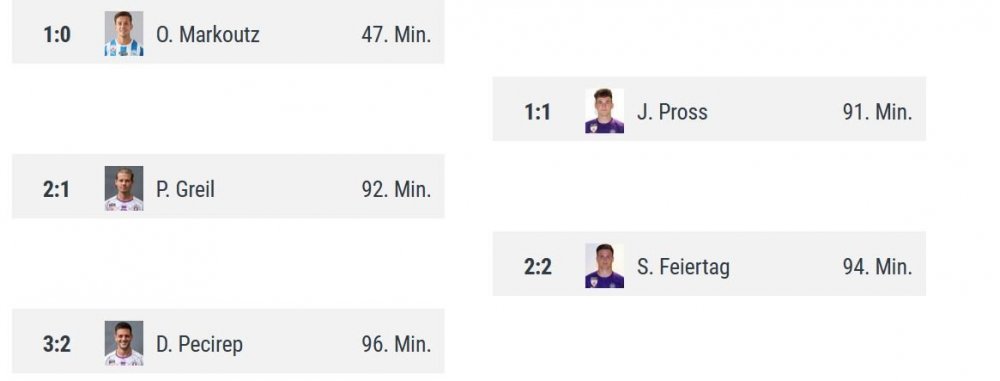Select the S. Feiertag name
This screenshot has height=381, width=1000.
[683, 267]
